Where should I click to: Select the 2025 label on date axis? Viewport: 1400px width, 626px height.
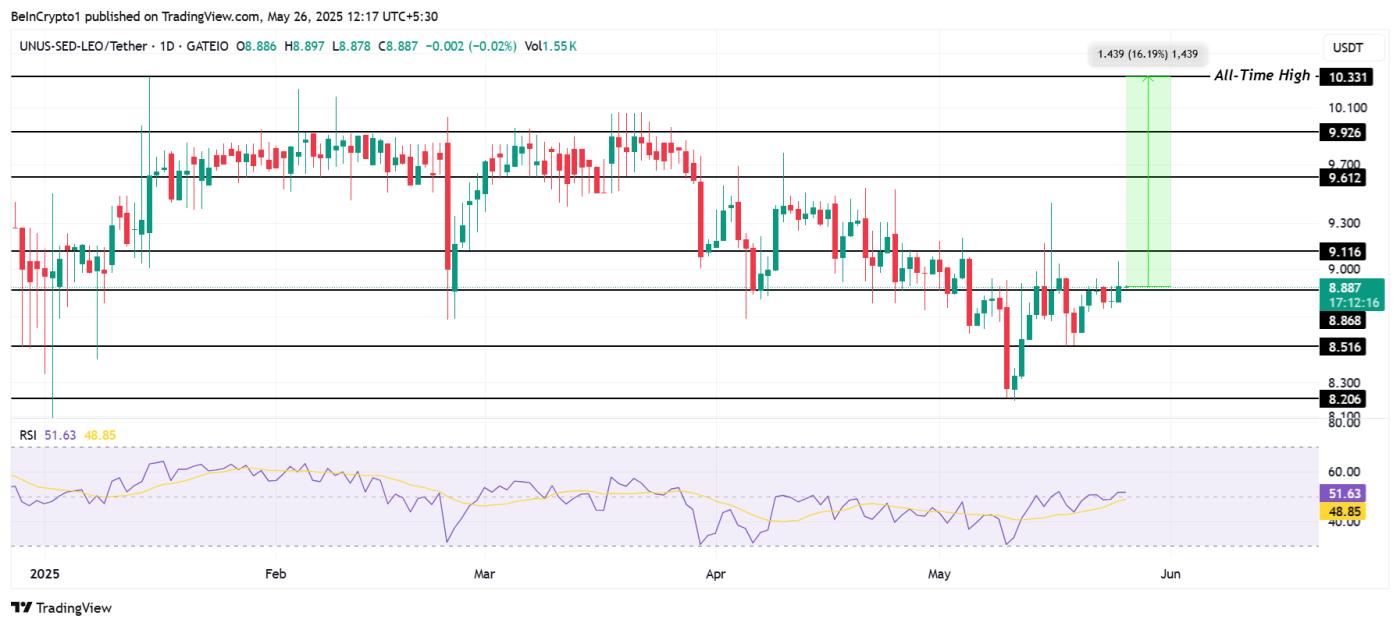(45, 575)
